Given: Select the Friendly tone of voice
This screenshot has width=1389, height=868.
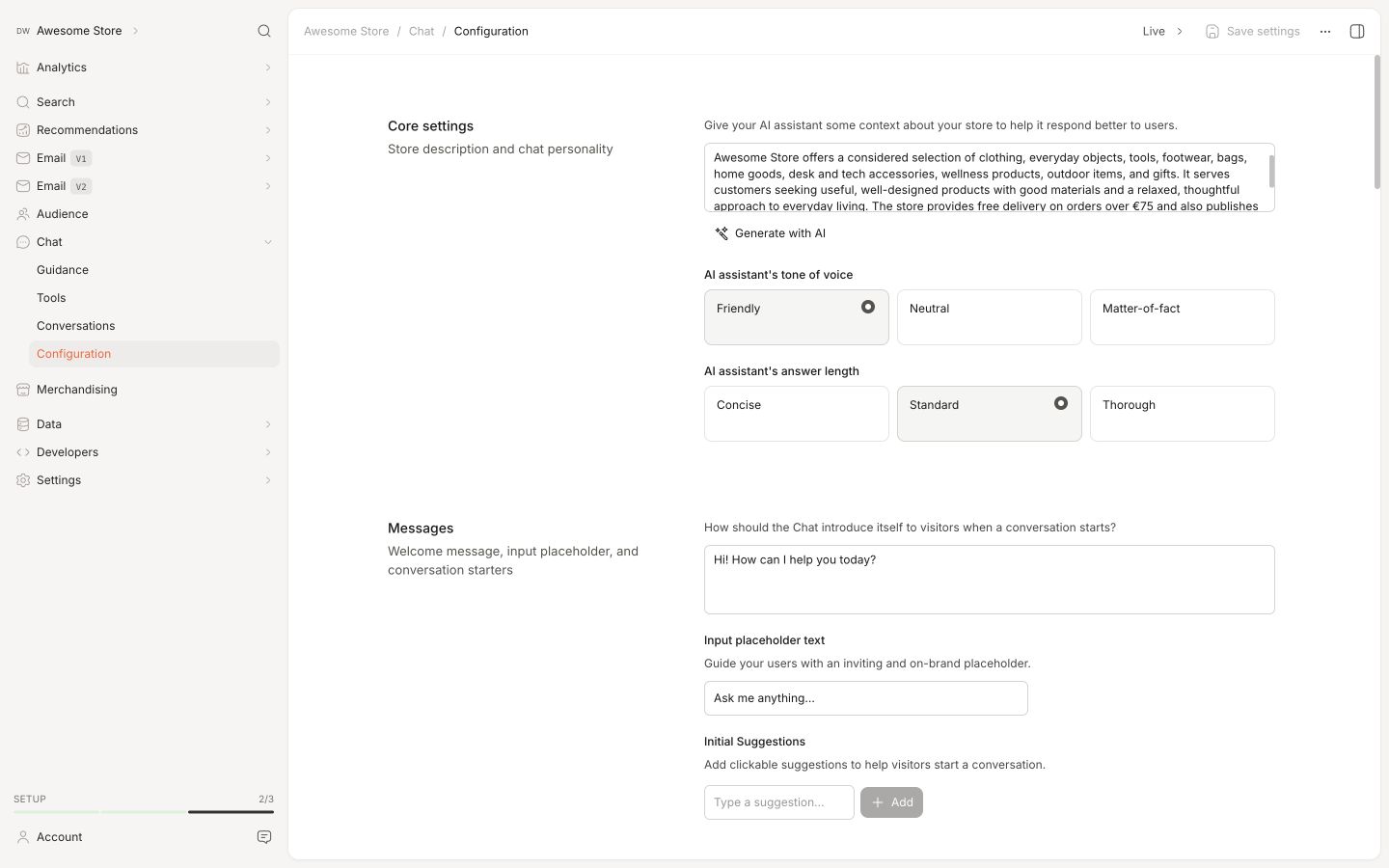Looking at the screenshot, I should [x=797, y=317].
